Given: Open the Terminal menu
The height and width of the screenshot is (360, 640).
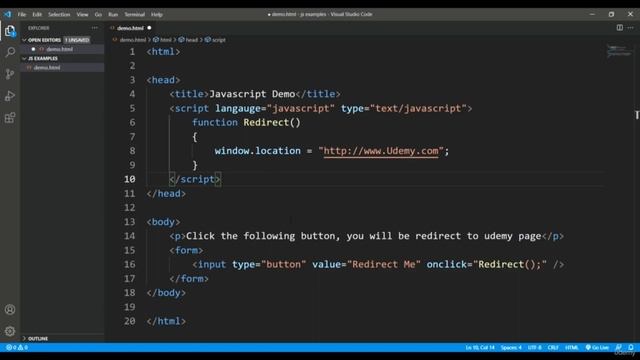Looking at the screenshot, I should tap(135, 14).
